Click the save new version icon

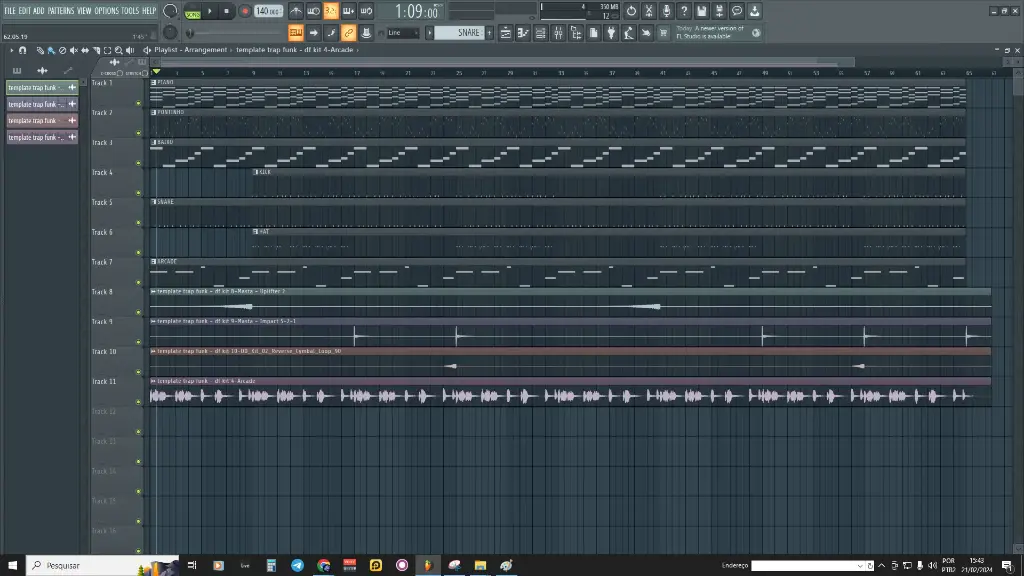tap(719, 11)
